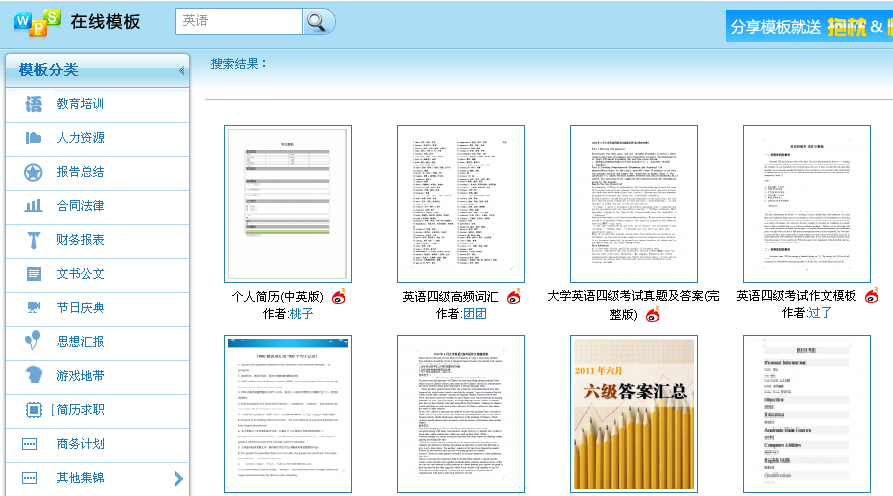The height and width of the screenshot is (496, 893).
Task: Click the 教育培训 category icon
Action: 34,104
